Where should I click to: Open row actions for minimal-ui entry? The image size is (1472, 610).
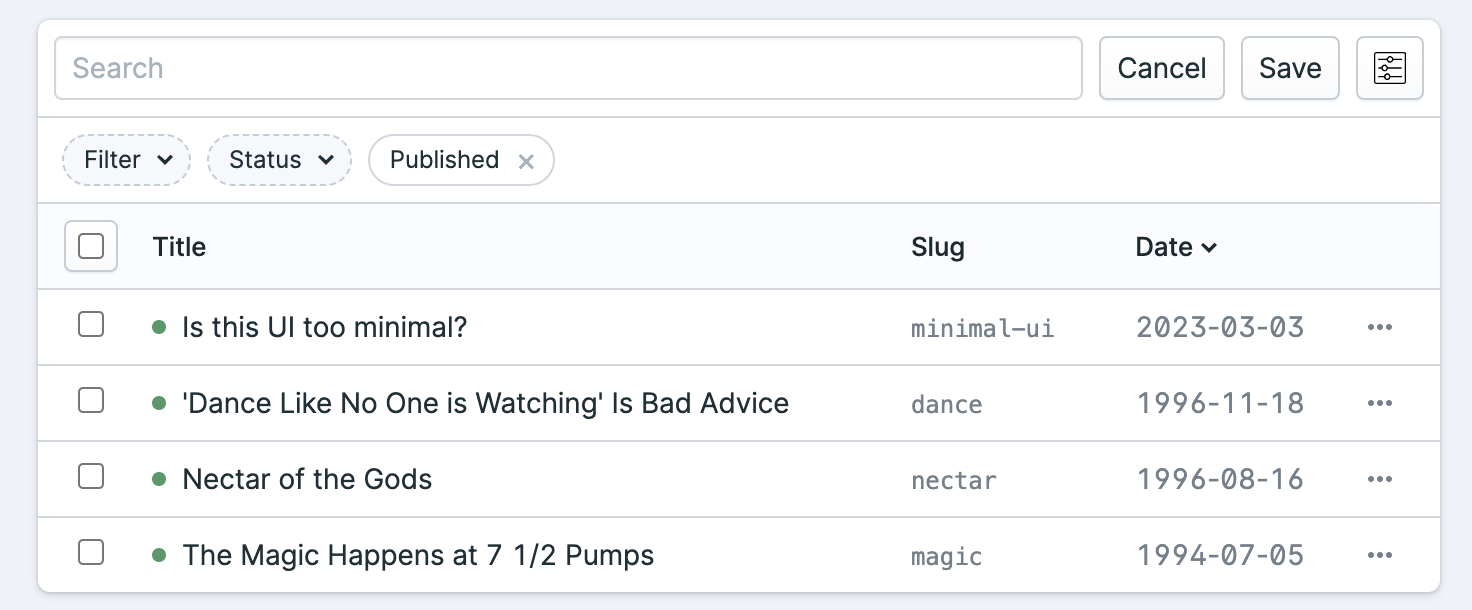(1380, 327)
